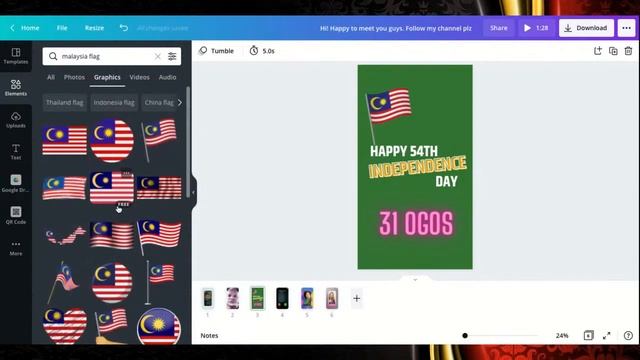Click the Tumble animation button
This screenshot has height=360, width=640.
(216, 51)
